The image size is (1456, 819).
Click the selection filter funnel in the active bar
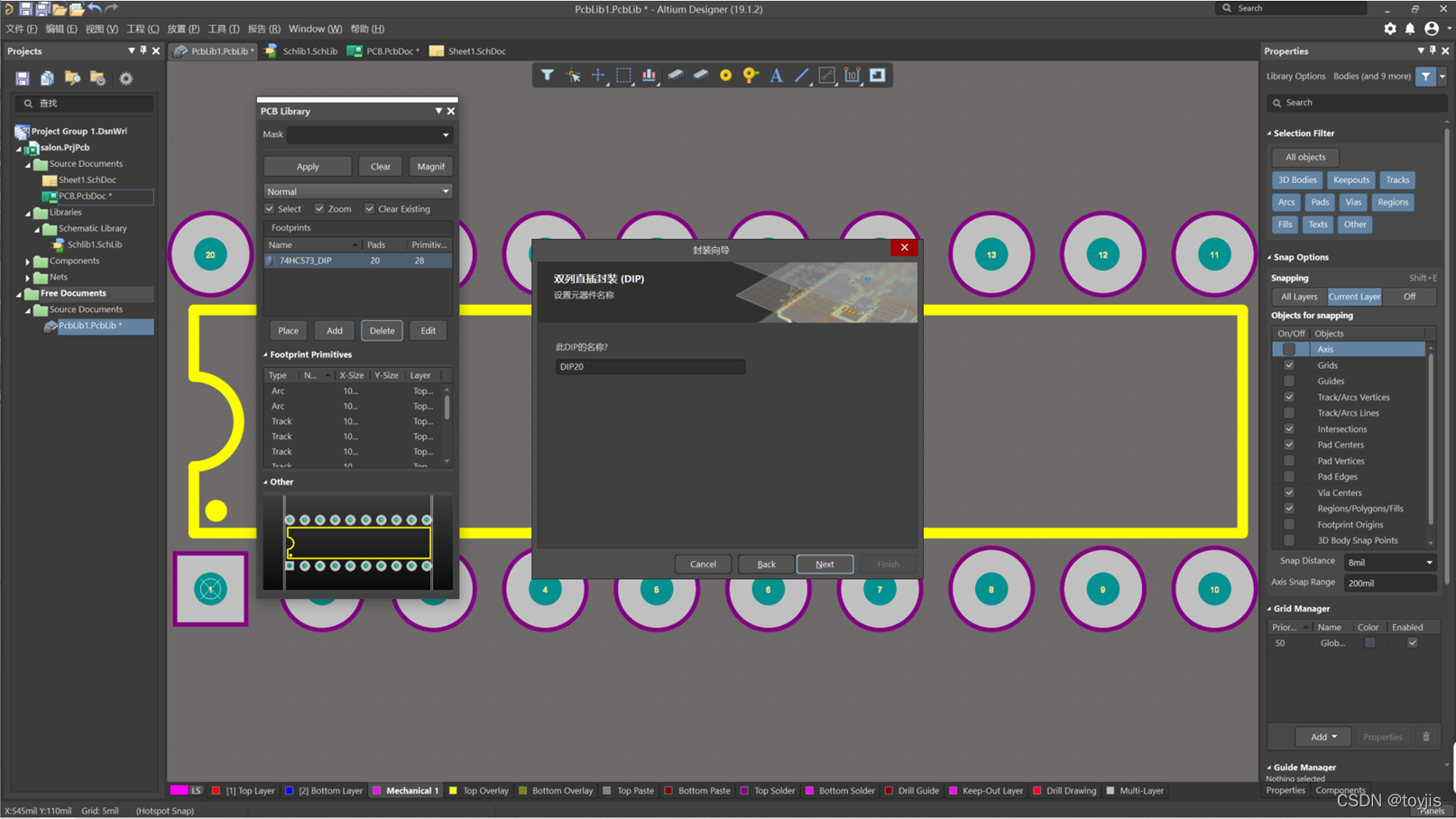(x=548, y=75)
